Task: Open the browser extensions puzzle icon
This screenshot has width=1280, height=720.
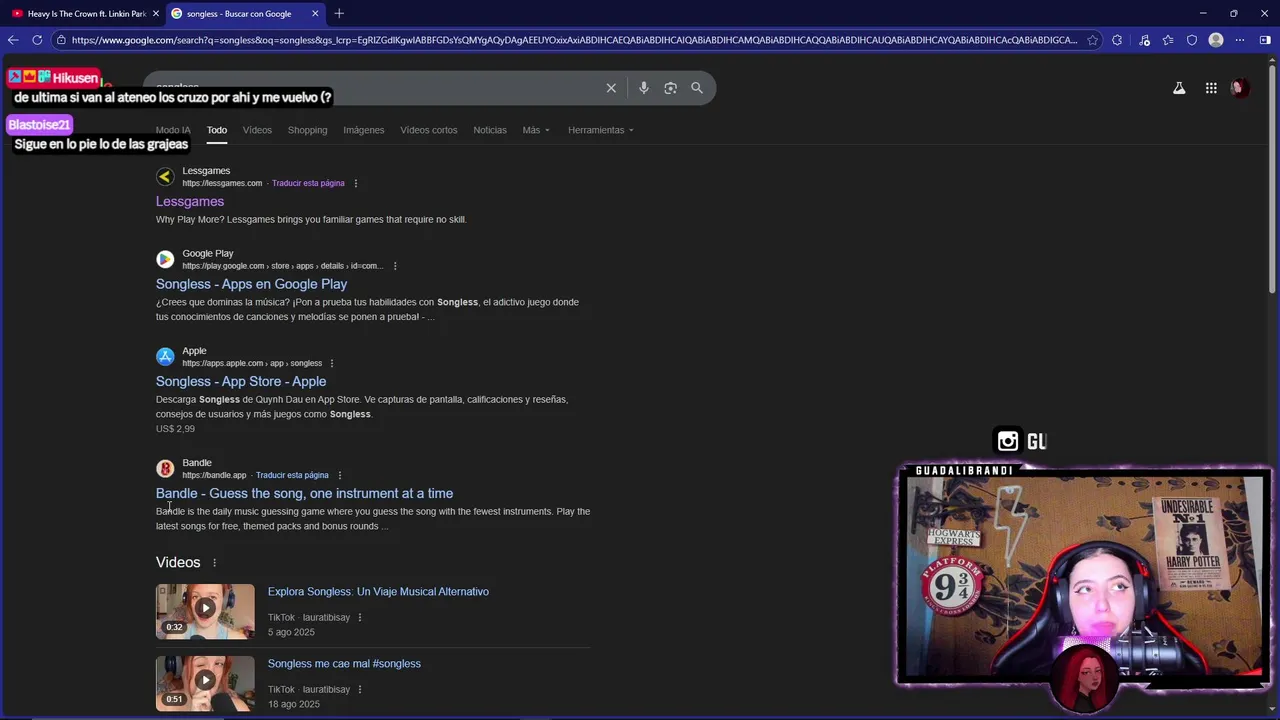Action: tap(1117, 40)
